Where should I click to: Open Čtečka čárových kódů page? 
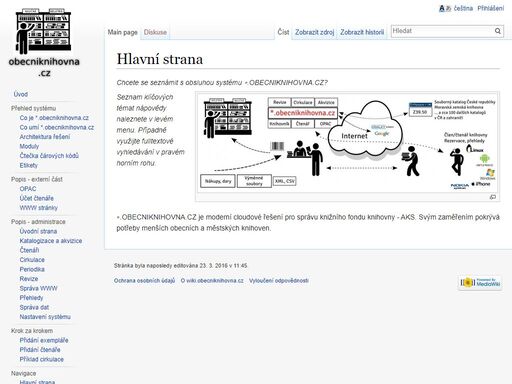coord(49,156)
